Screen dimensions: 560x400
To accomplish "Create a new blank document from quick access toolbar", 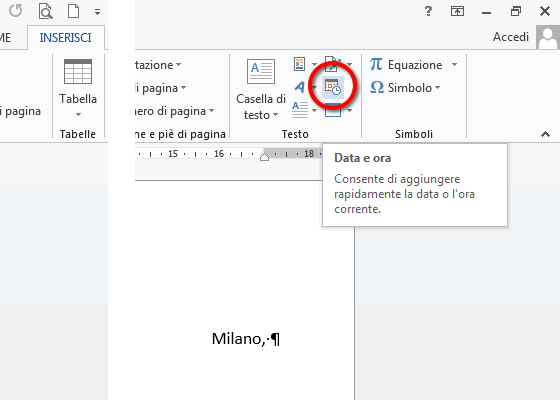I will click(x=74, y=11).
